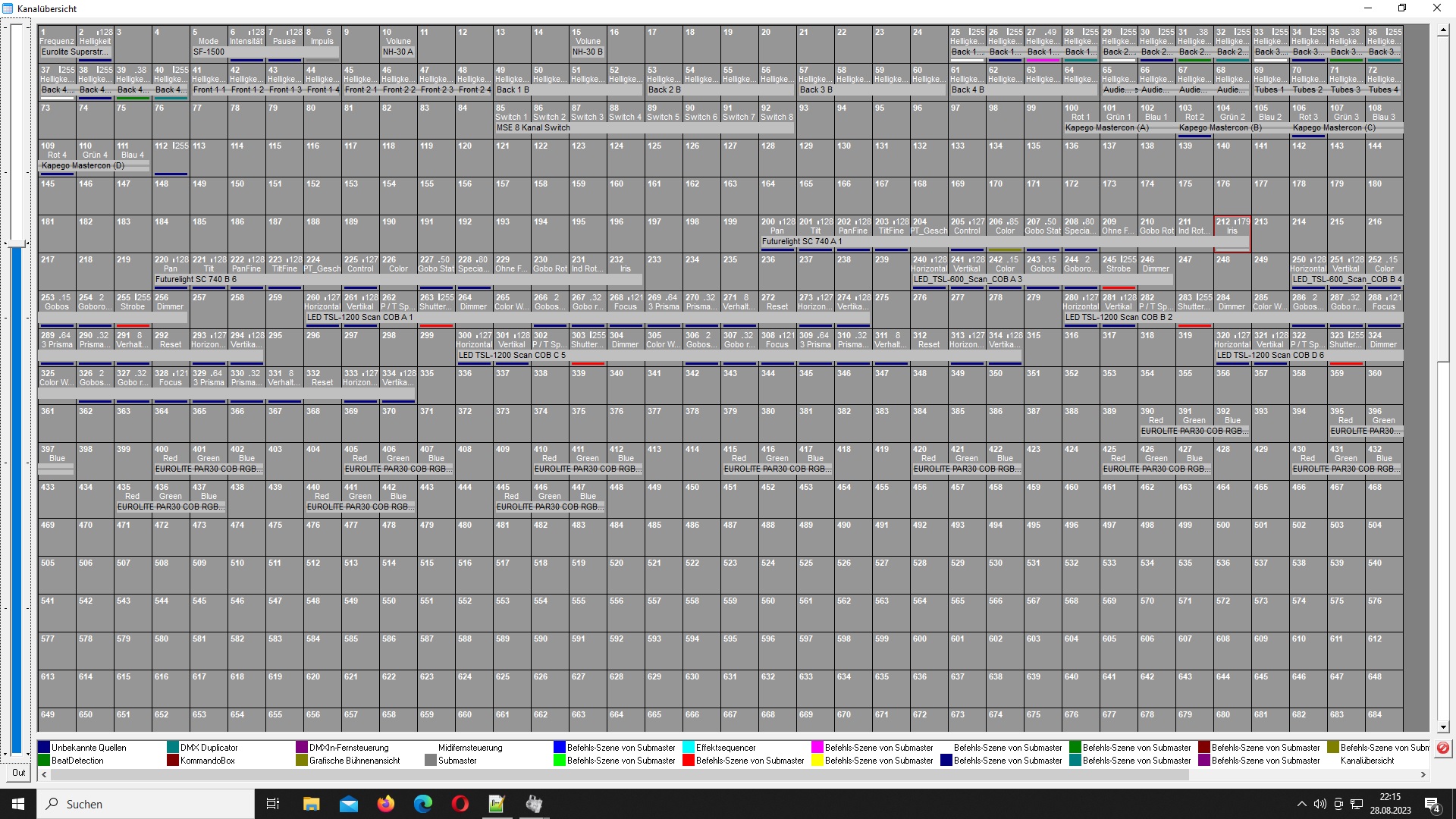Expand the hidden system tray icons chevron
1456x819 pixels.
coord(1302,804)
